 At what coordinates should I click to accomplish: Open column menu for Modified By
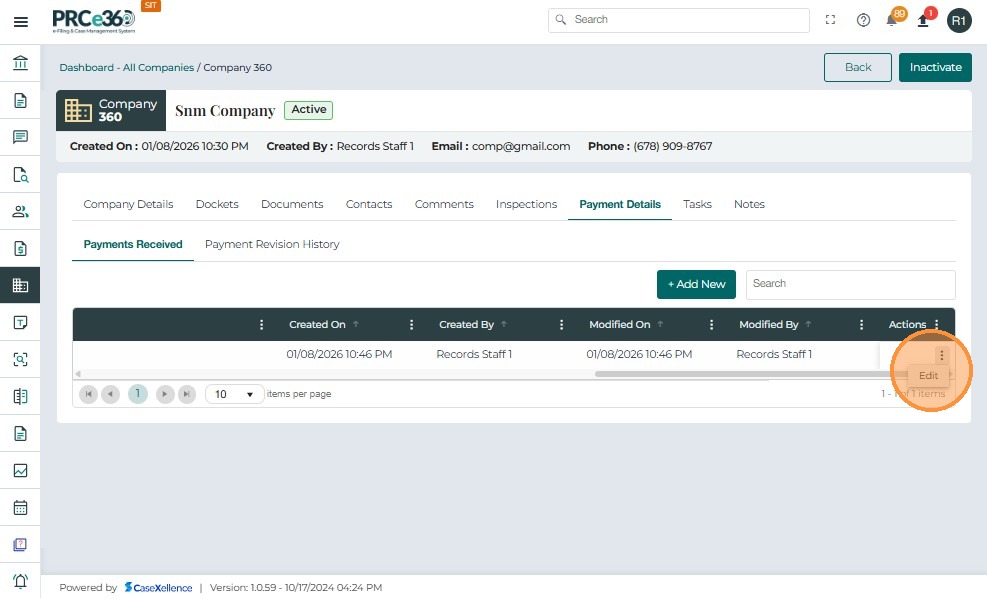pyautogui.click(x=861, y=325)
